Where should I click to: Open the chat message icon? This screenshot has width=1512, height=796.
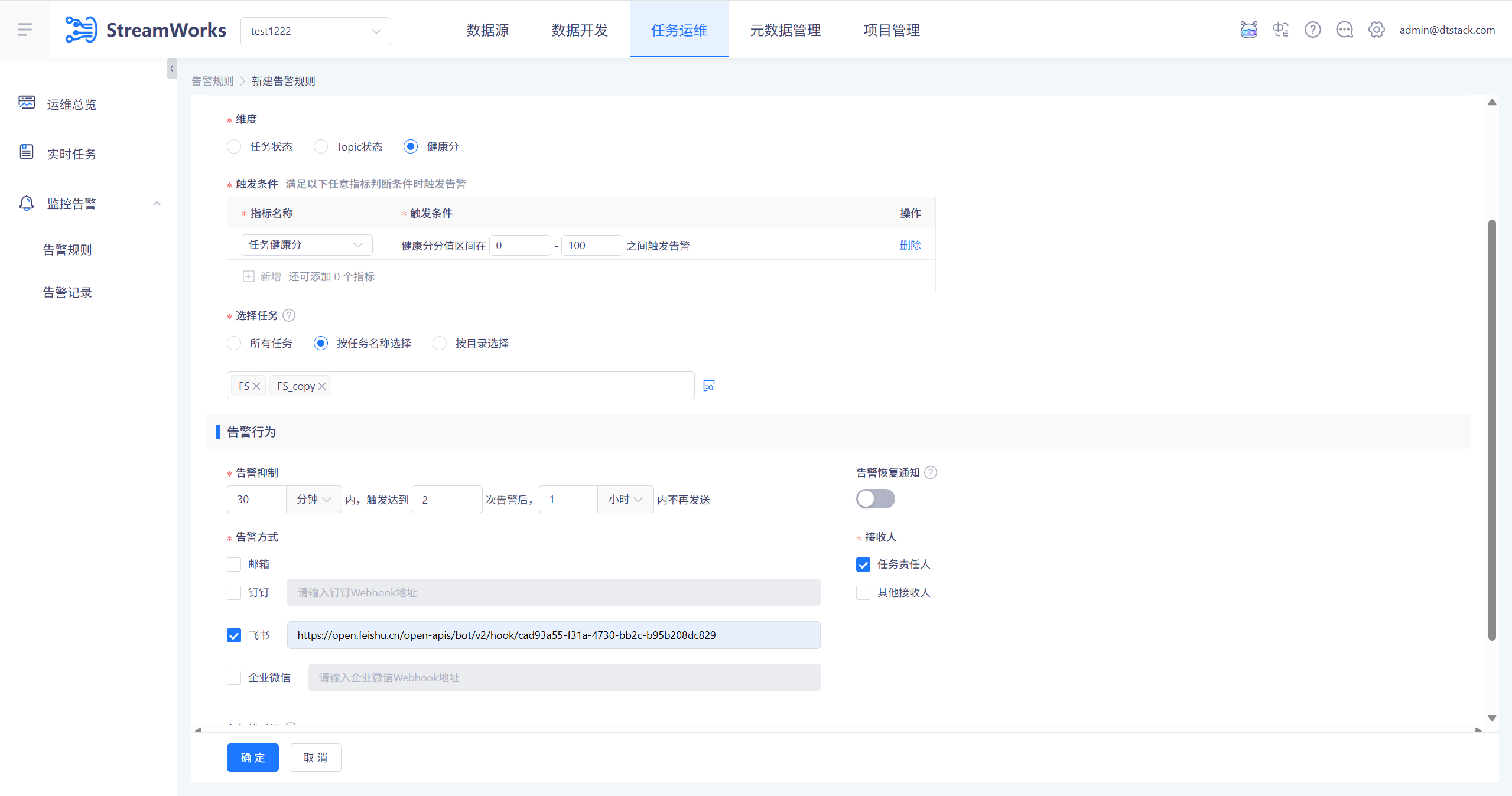(1344, 30)
